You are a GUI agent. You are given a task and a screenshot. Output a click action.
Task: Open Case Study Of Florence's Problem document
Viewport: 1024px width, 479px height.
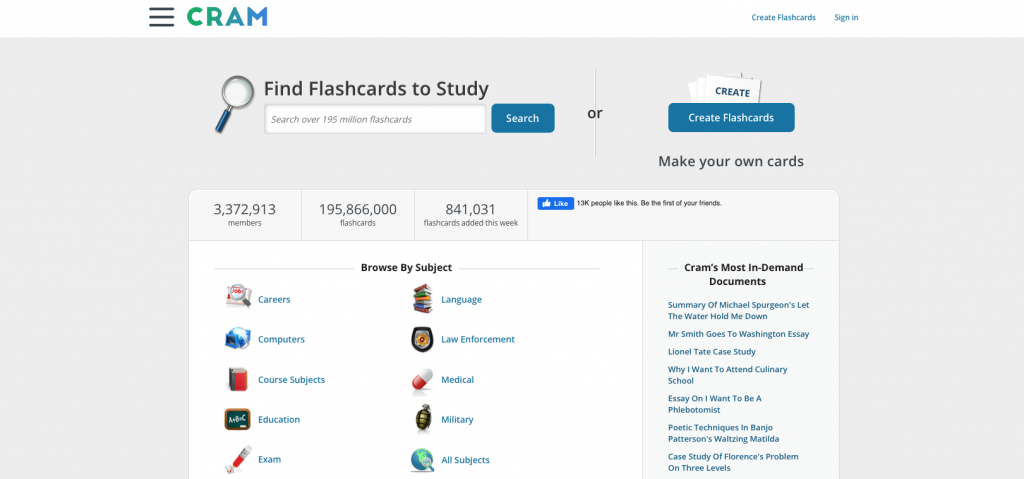pyautogui.click(x=733, y=462)
